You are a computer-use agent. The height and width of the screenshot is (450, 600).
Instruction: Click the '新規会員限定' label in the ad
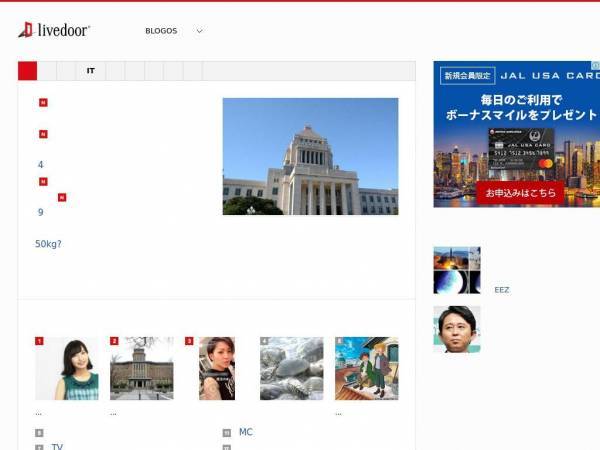pyautogui.click(x=468, y=76)
